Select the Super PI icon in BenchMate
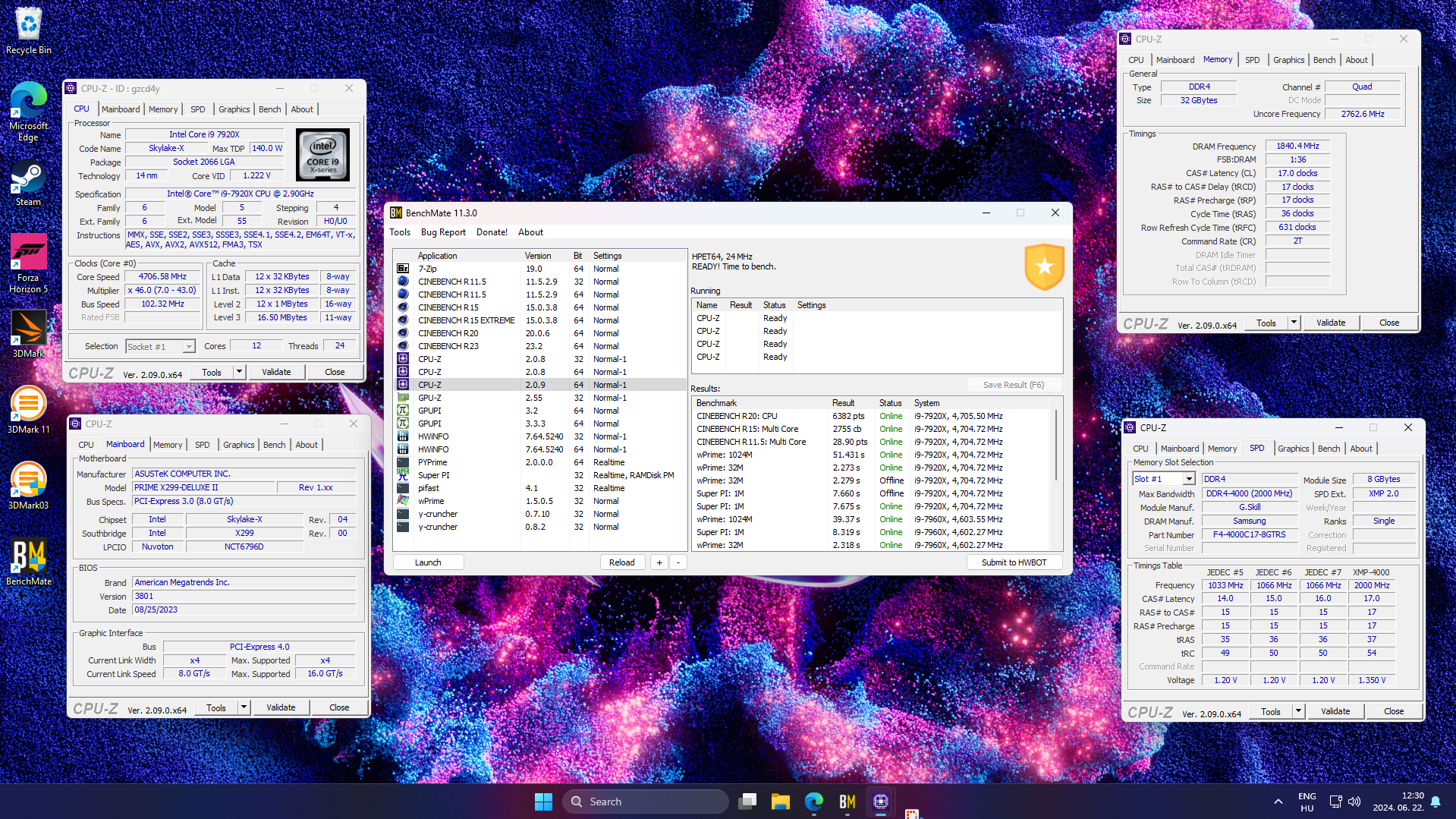Viewport: 1456px width, 819px height. (x=403, y=475)
